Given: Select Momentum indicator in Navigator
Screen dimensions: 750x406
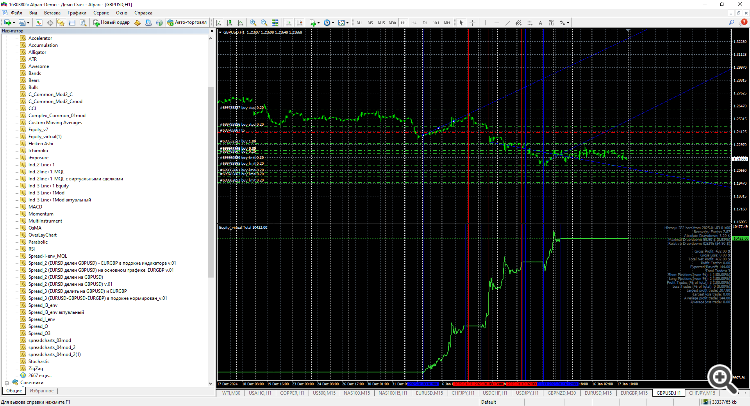Looking at the screenshot, I should tap(41, 214).
